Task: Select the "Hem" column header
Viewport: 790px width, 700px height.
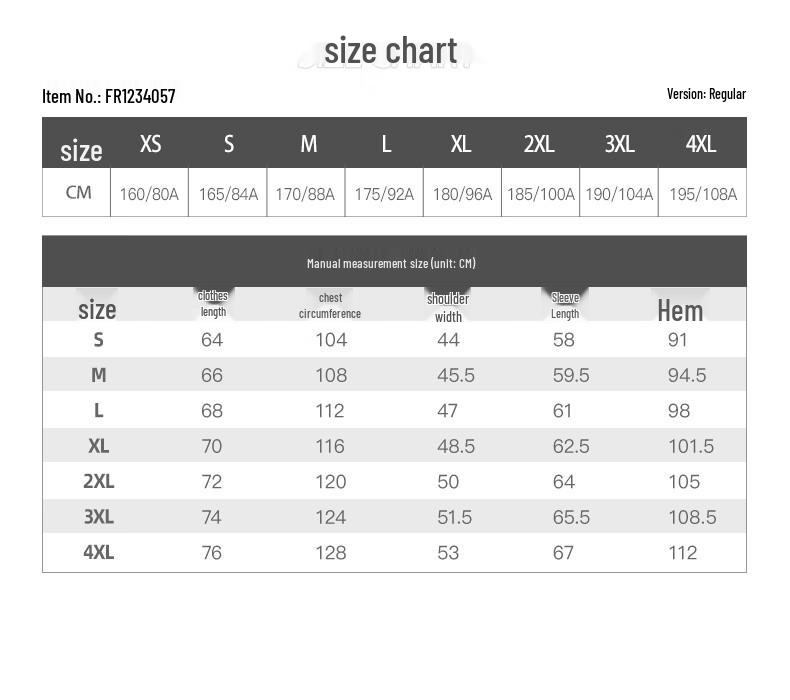Action: [x=680, y=310]
